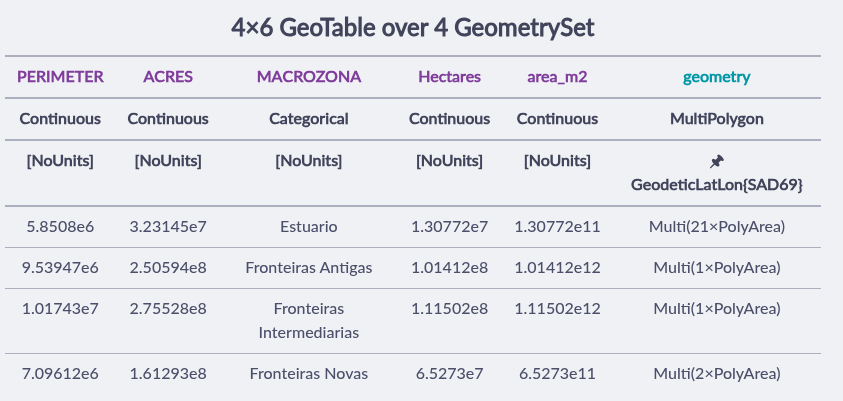
Task: Select perimeter value 5.8508e6
Action: point(60,227)
